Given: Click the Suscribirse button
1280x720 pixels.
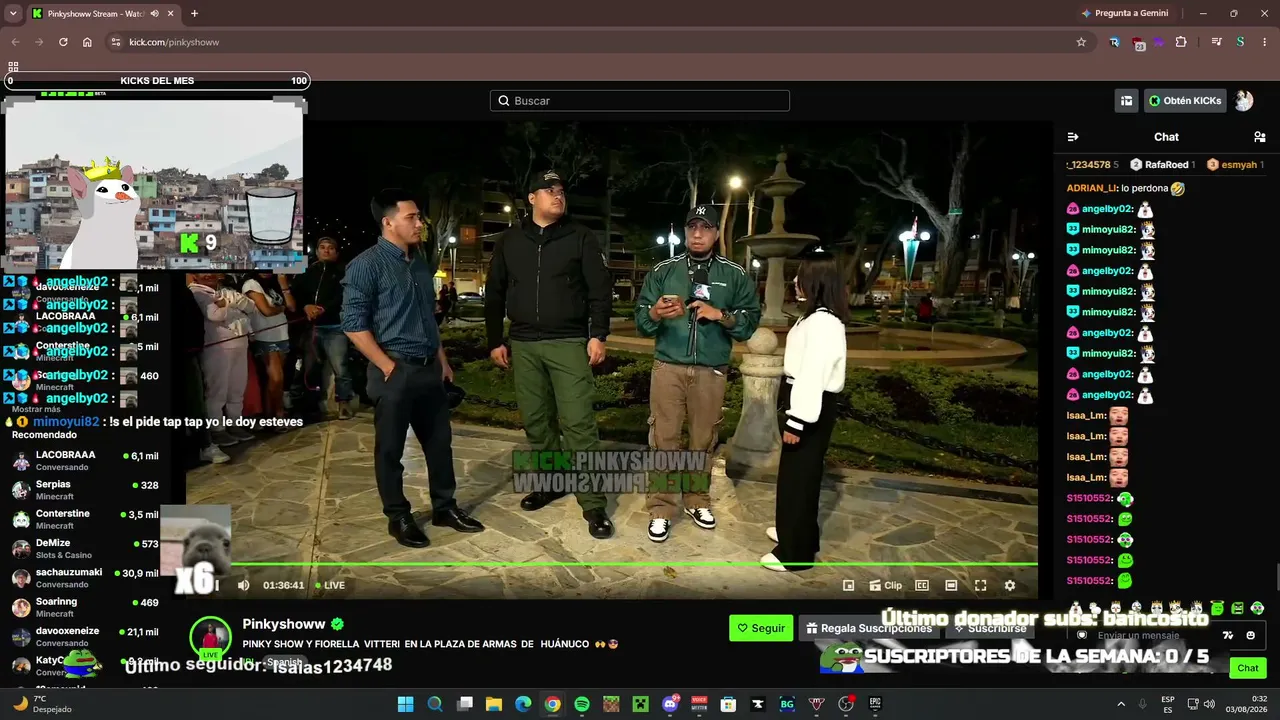Looking at the screenshot, I should click(x=990, y=628).
